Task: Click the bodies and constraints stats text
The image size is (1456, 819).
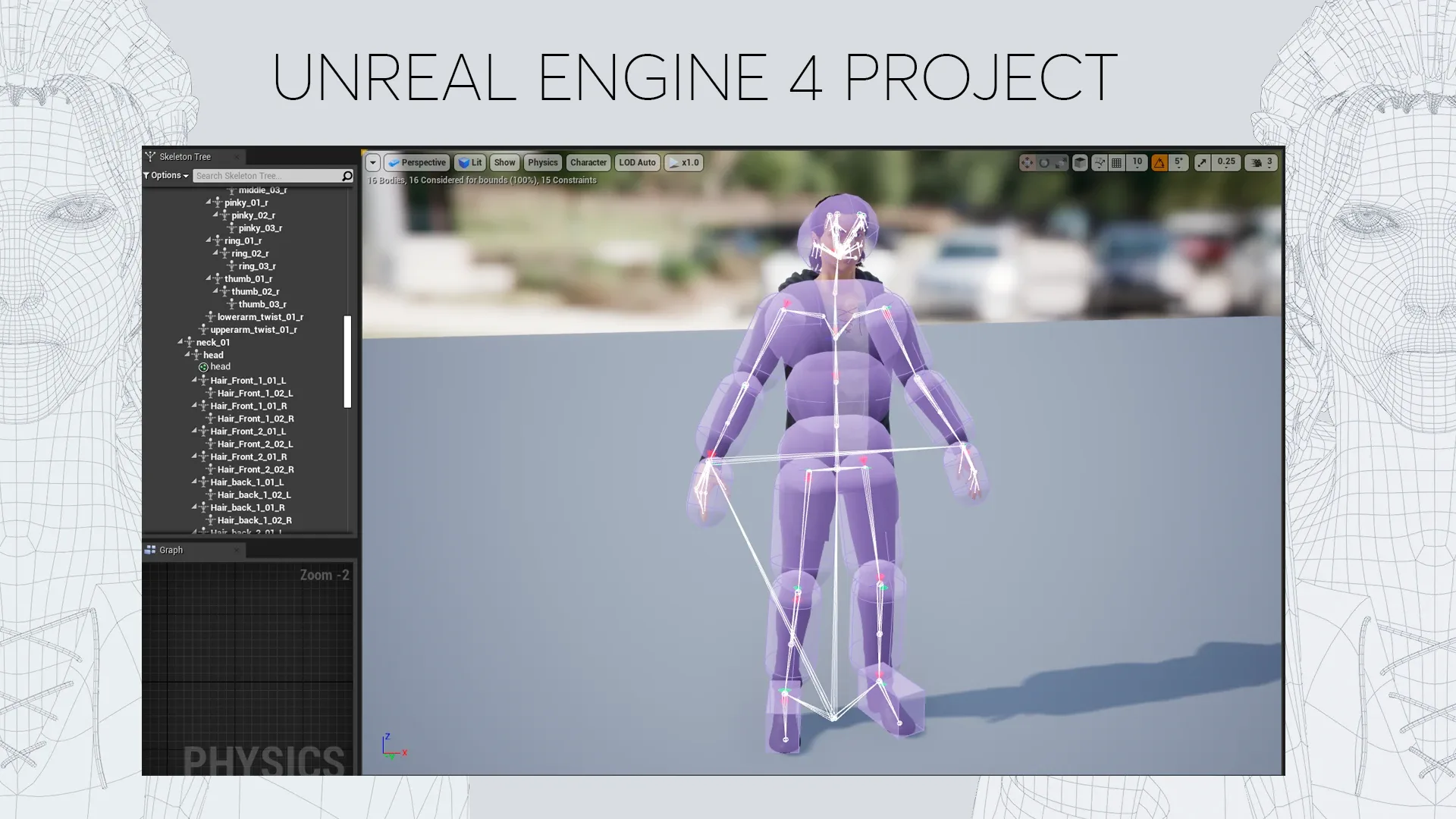Action: (x=482, y=180)
